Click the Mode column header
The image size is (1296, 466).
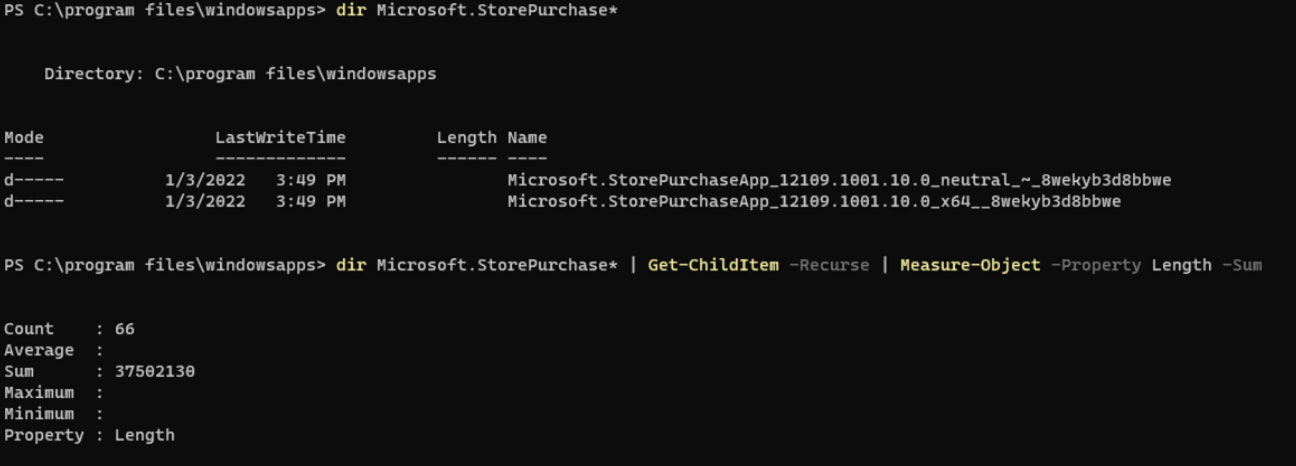(x=24, y=138)
